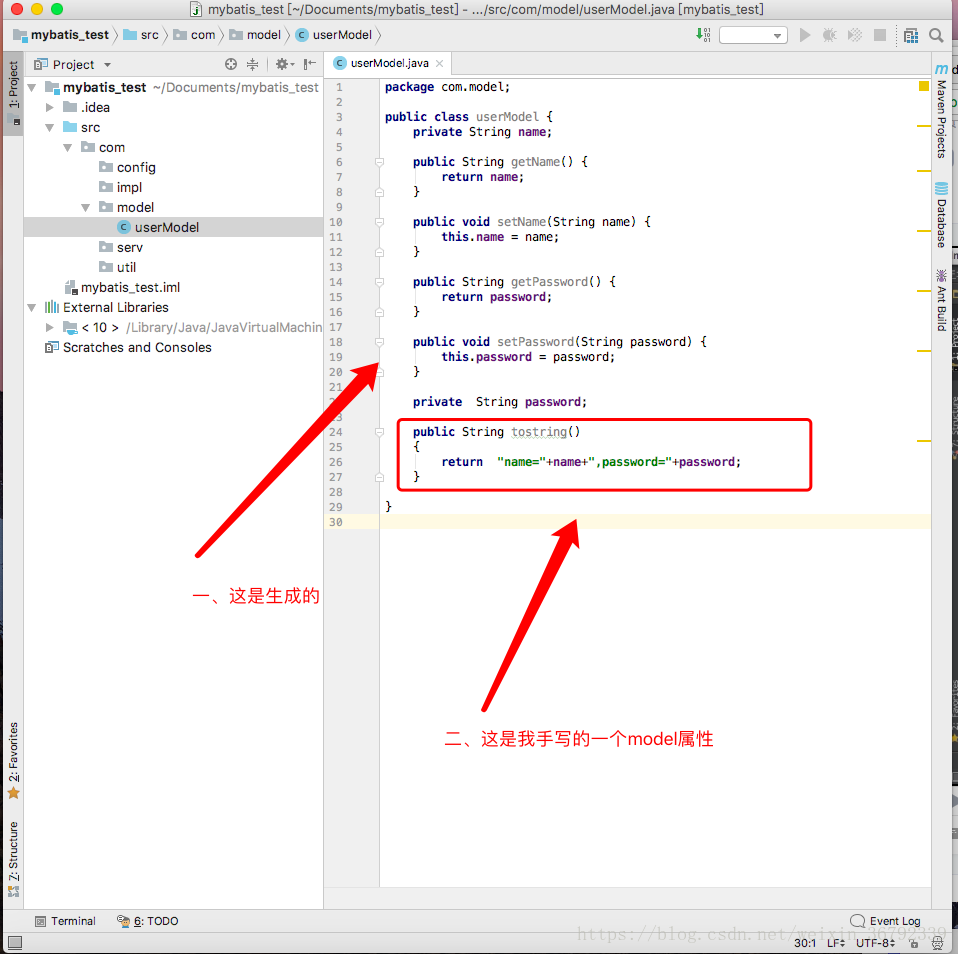This screenshot has width=958, height=954.
Task: Click the Build project icon in toolbar
Action: [703, 35]
